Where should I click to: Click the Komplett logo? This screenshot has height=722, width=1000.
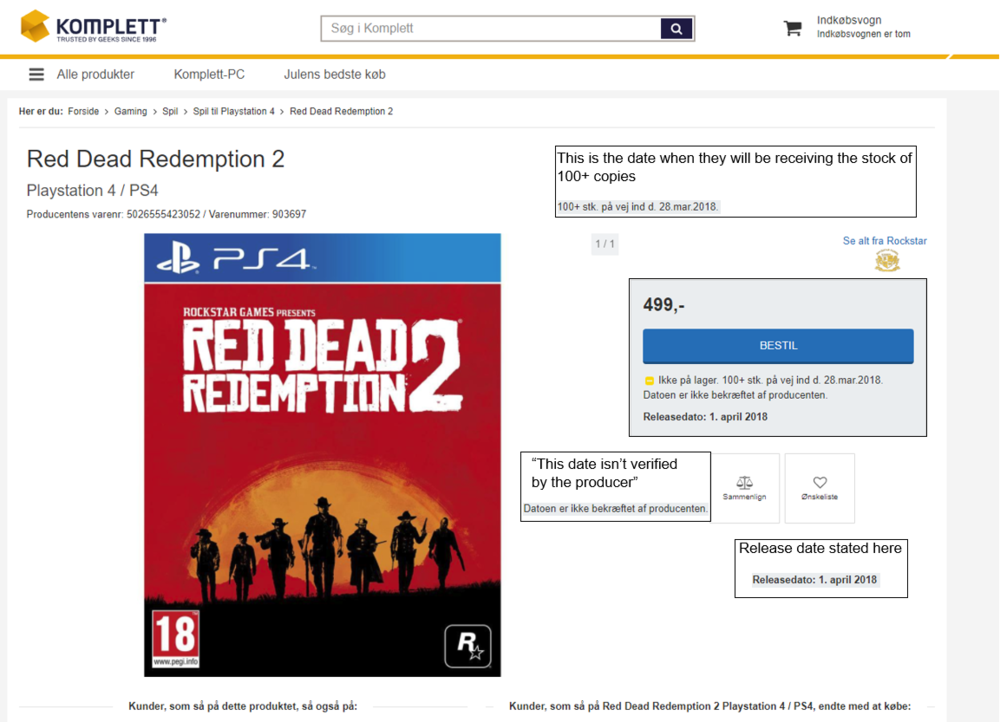pyautogui.click(x=93, y=27)
